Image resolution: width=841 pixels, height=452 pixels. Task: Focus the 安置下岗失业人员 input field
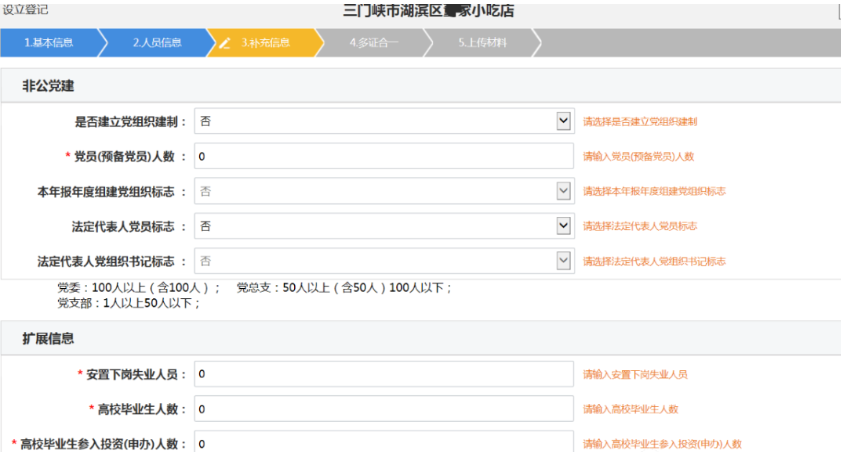point(384,374)
